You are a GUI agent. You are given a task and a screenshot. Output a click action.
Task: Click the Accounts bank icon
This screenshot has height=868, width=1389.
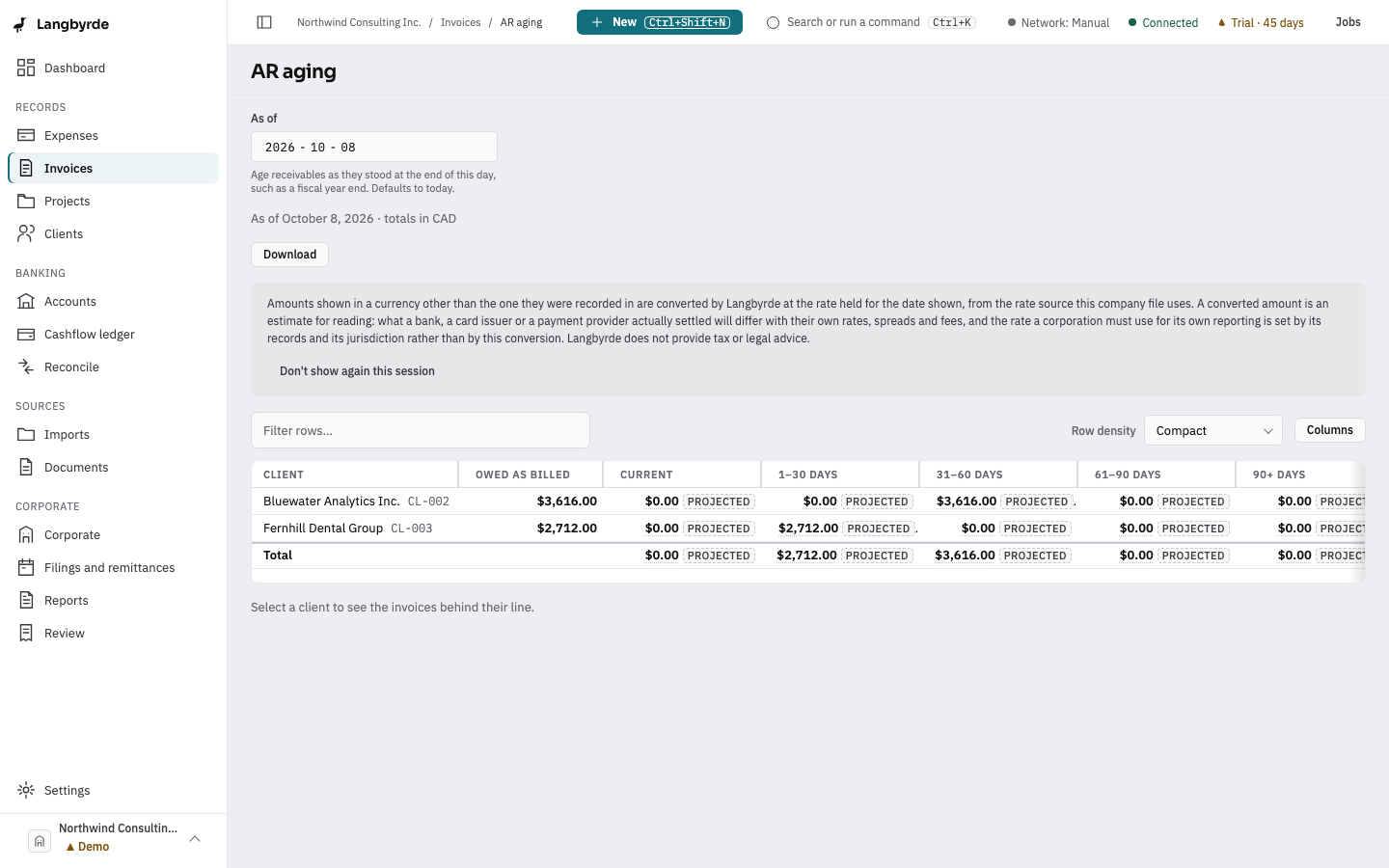tap(26, 301)
